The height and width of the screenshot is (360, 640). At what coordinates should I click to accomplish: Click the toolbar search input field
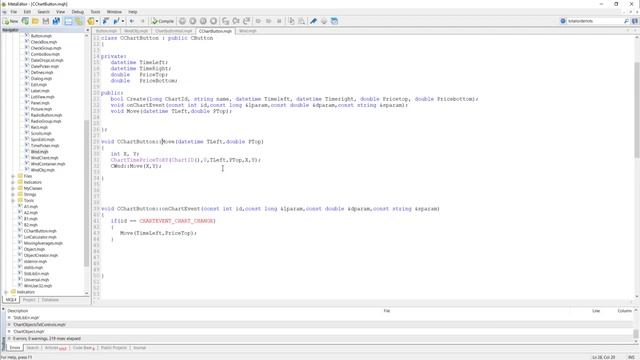pos(594,21)
